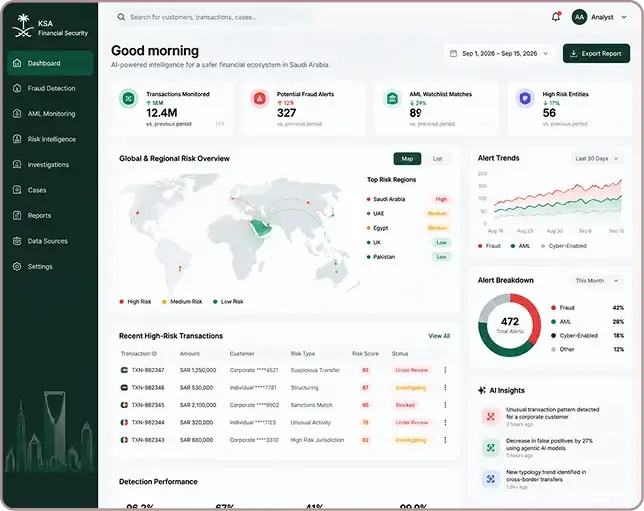Screen dimensions: 644x511
Task: Go to Fraud Detection page
Action: tap(50, 88)
